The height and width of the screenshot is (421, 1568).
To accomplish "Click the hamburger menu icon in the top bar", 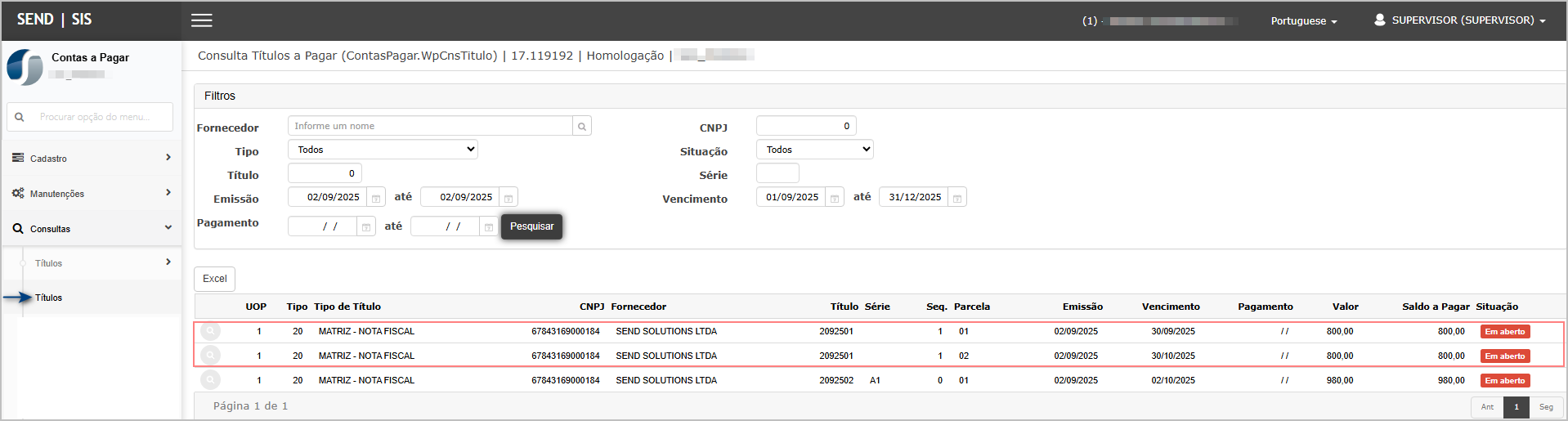I will 202,20.
